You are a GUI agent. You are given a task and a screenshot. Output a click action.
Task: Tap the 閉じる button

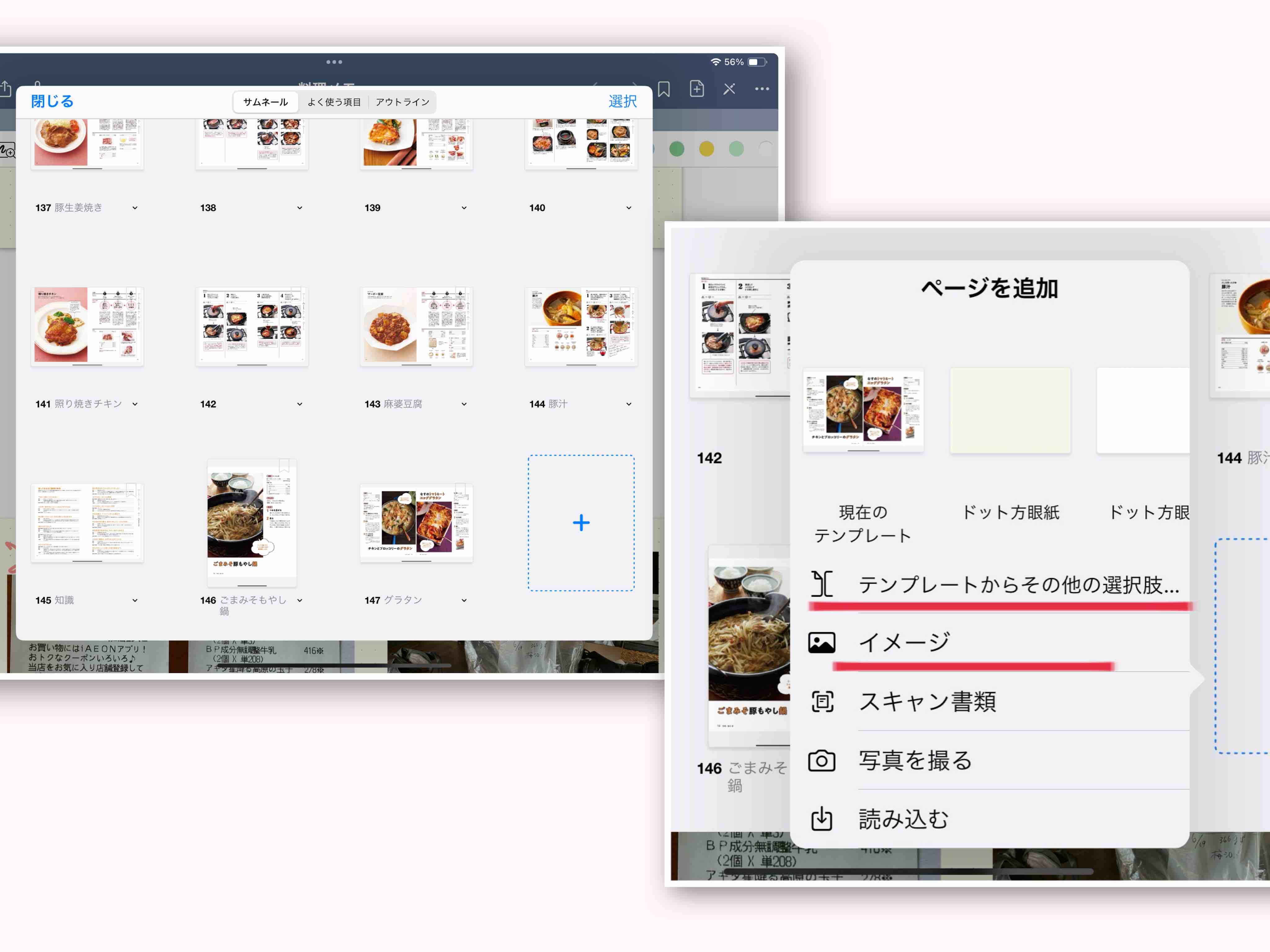click(52, 102)
